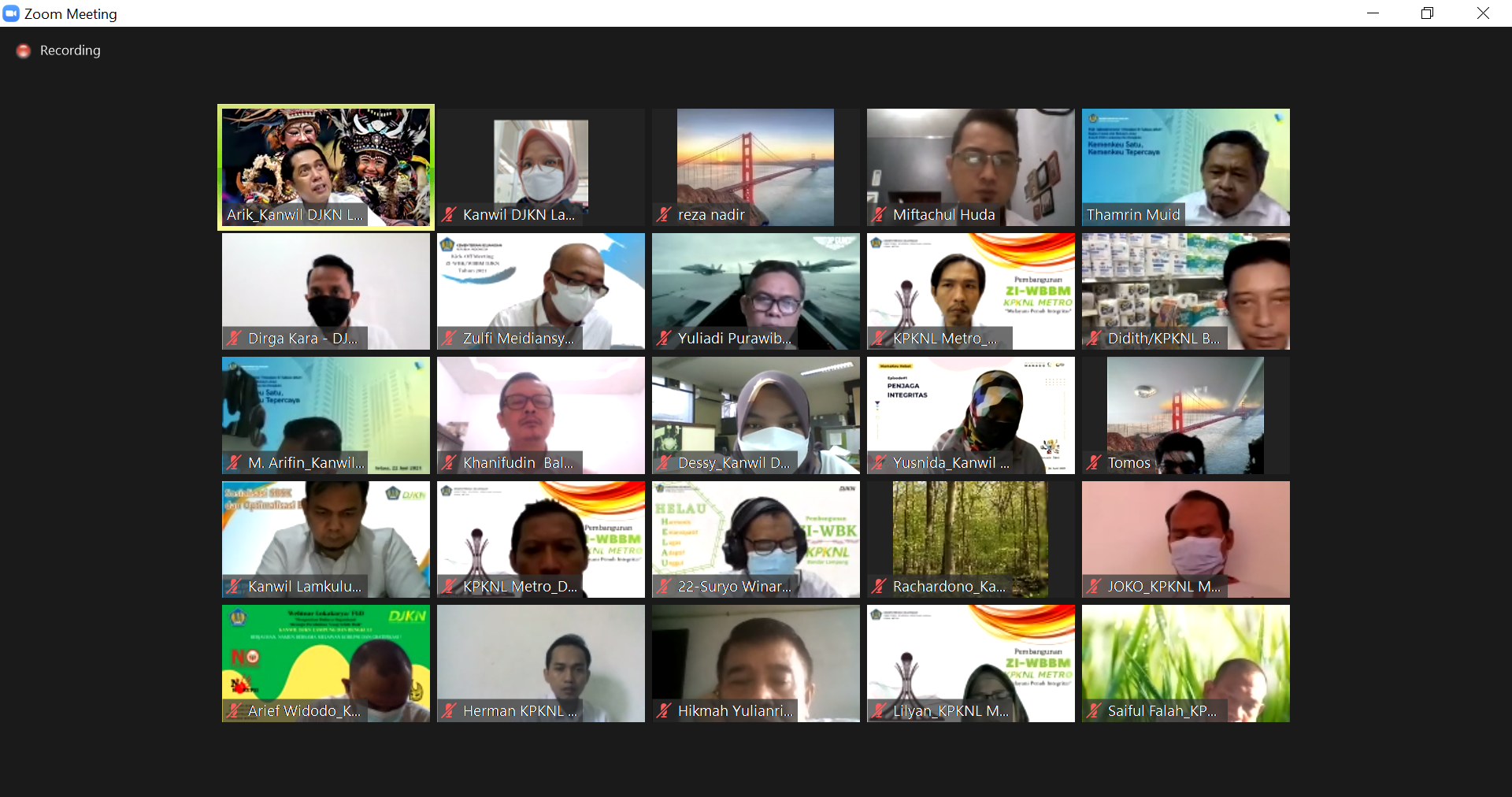Minimize the Zoom Meeting window
Screen dimensions: 1512x797
click(x=1373, y=13)
